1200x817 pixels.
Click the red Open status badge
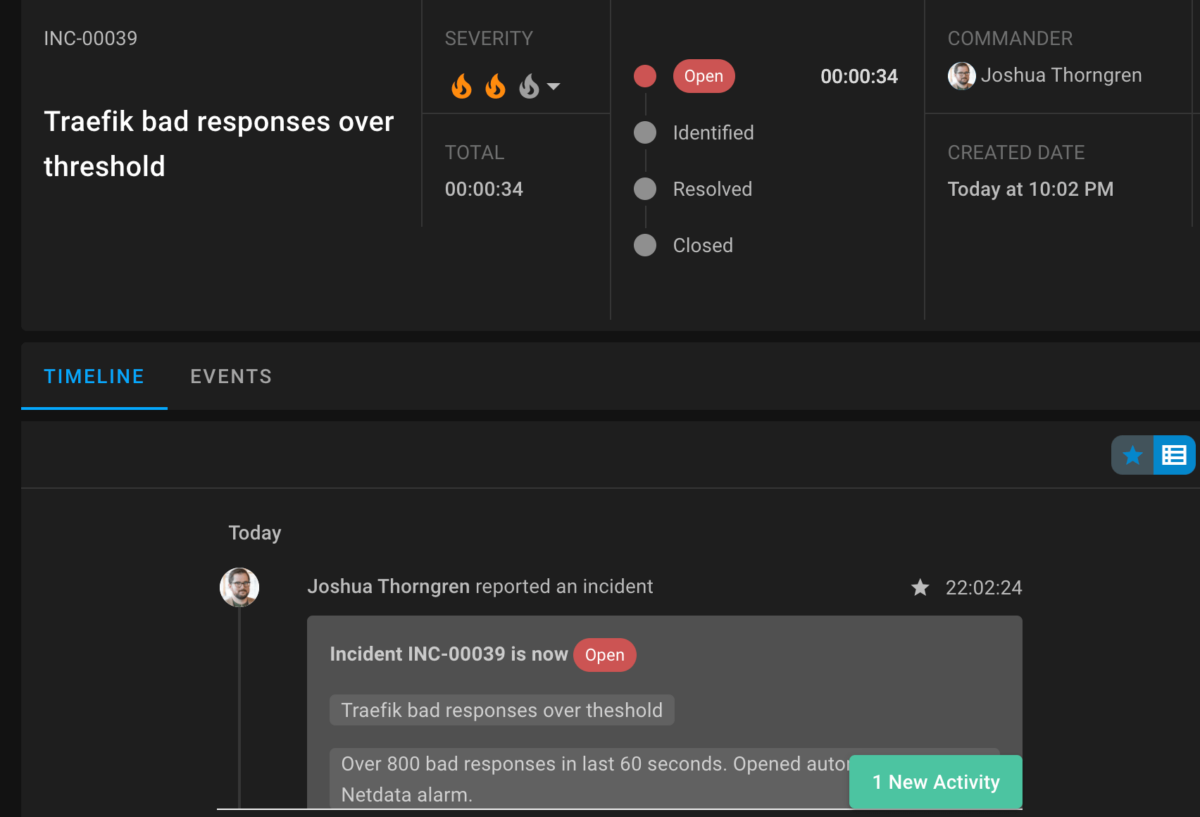[703, 77]
